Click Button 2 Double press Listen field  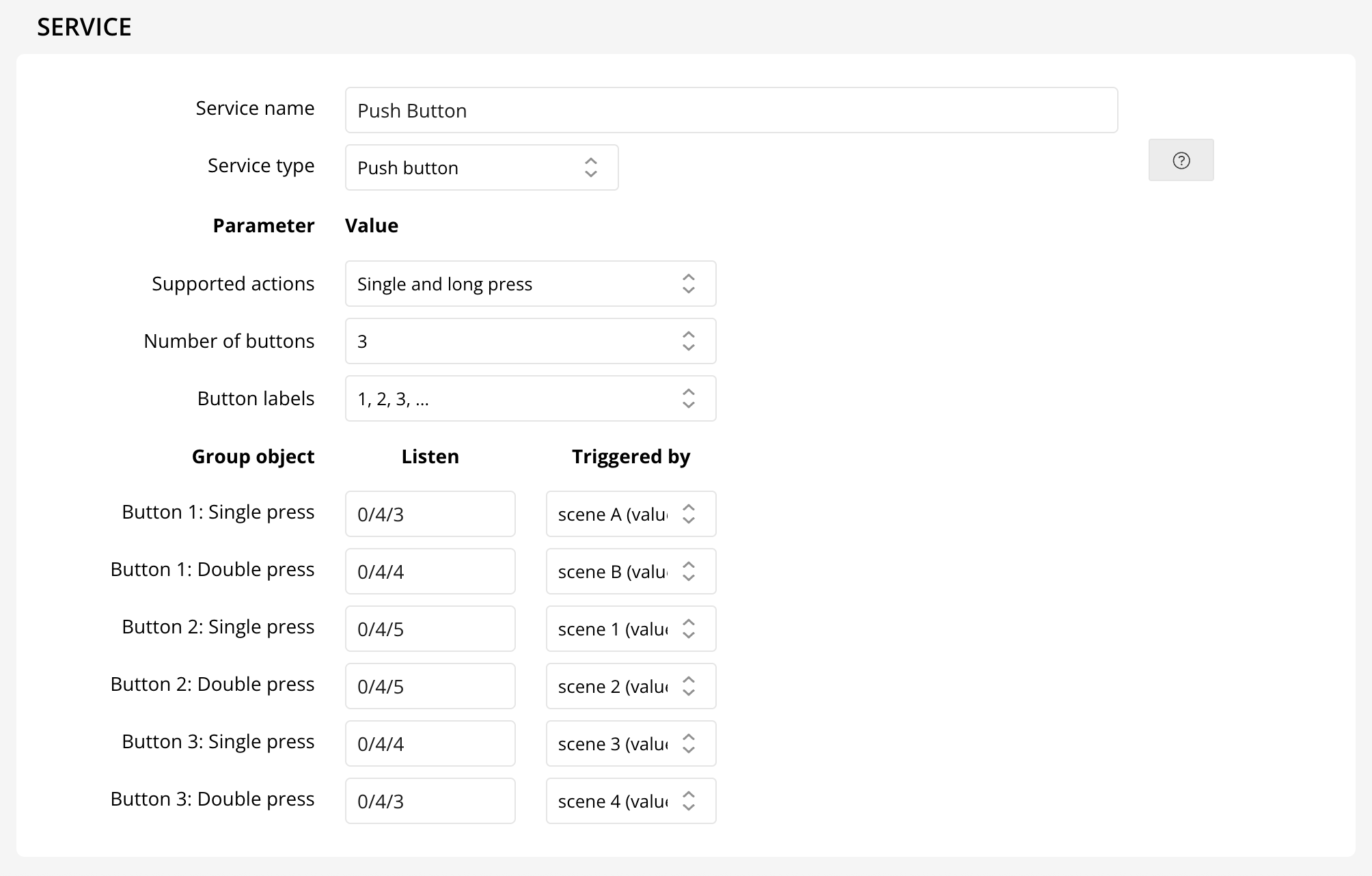pyautogui.click(x=430, y=686)
